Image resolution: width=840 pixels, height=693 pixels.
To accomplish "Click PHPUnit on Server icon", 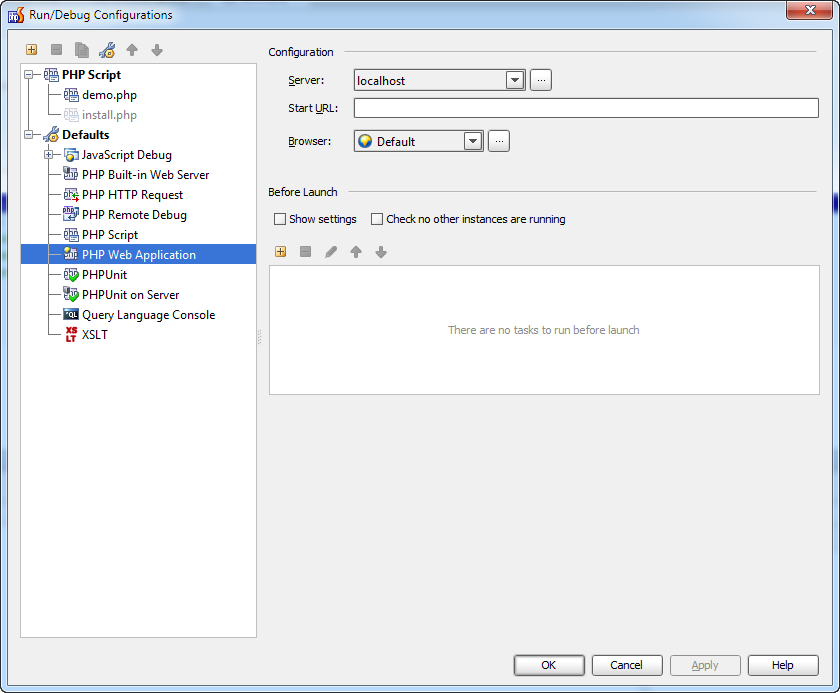I will 71,295.
